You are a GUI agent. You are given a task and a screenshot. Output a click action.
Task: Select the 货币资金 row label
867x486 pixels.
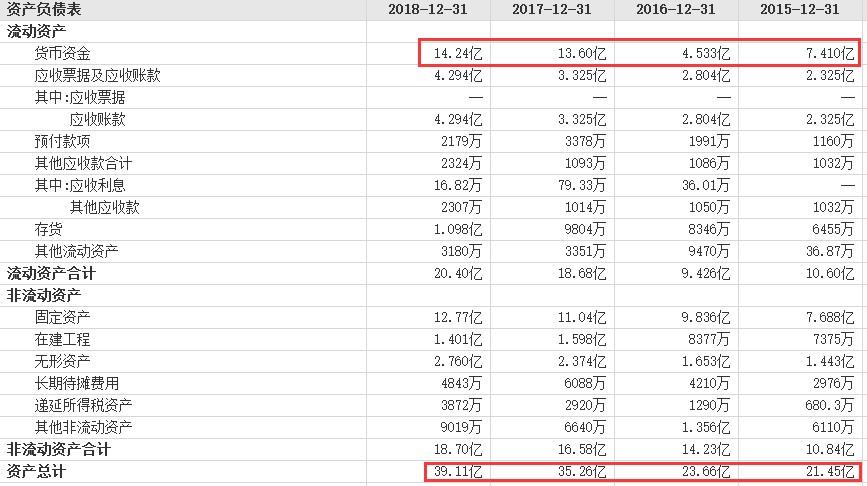pos(62,54)
